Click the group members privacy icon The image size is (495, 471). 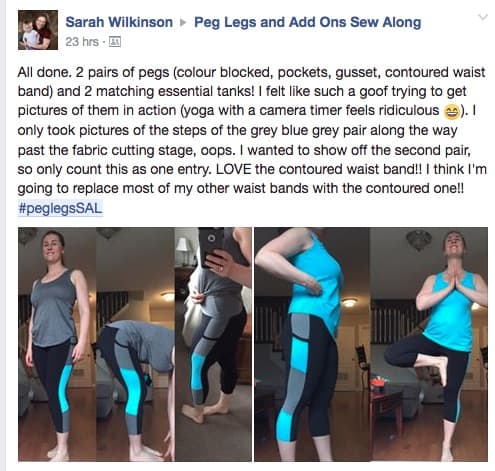[x=115, y=42]
